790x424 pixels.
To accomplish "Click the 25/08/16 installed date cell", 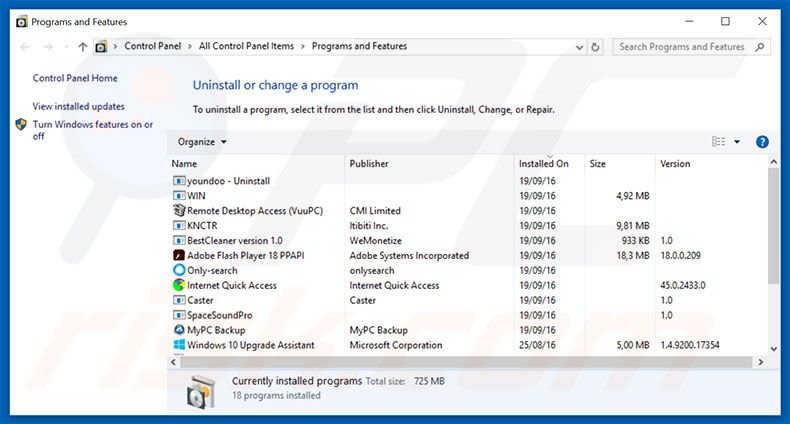I will [538, 345].
